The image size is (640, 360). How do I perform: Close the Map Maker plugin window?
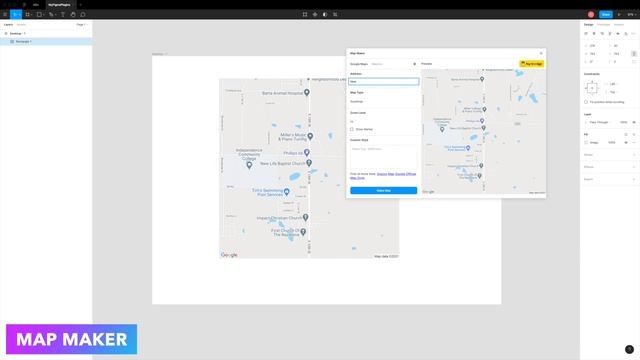541,53
